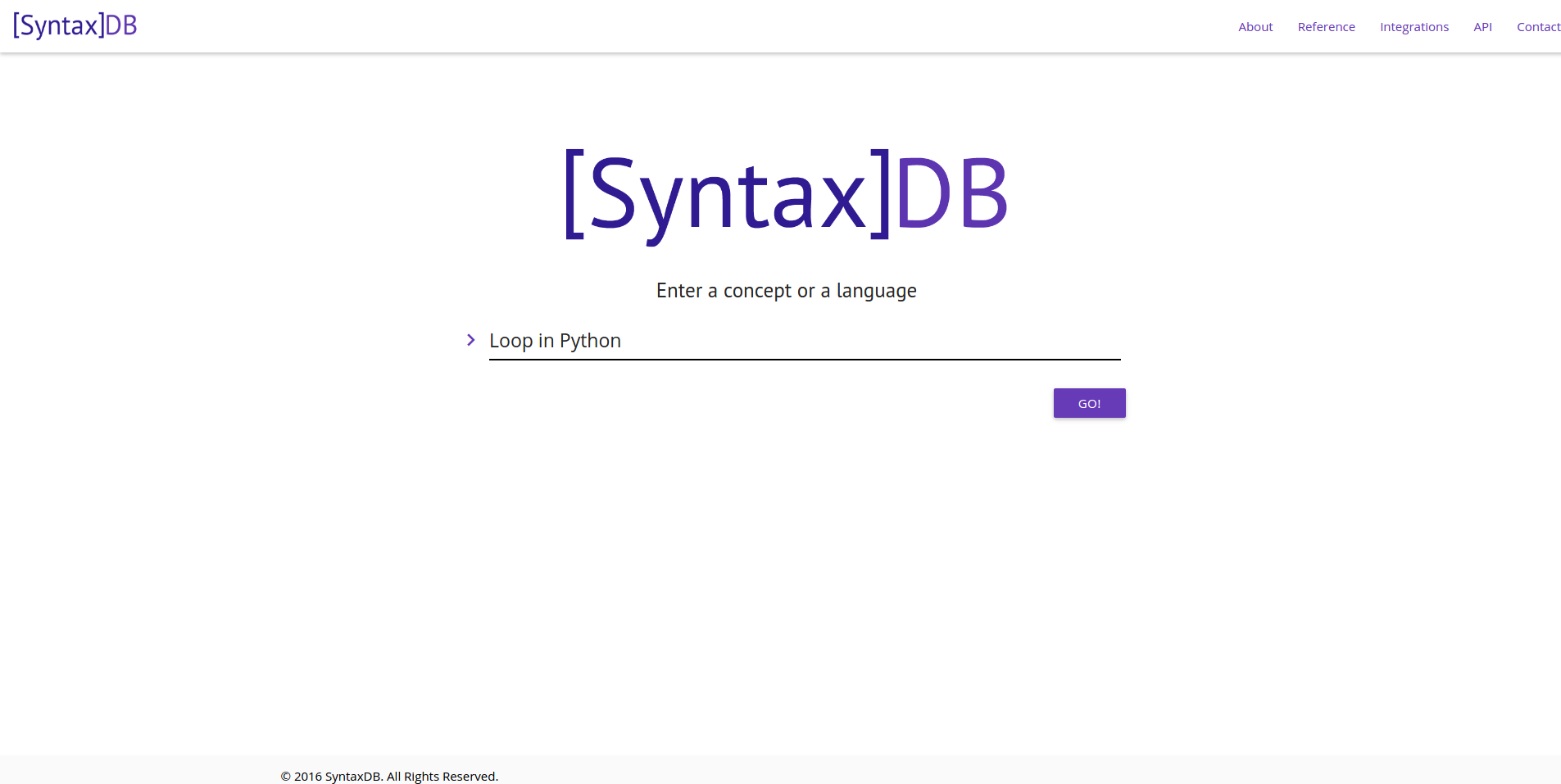1561x784 pixels.
Task: Open the About page
Action: click(x=1255, y=27)
